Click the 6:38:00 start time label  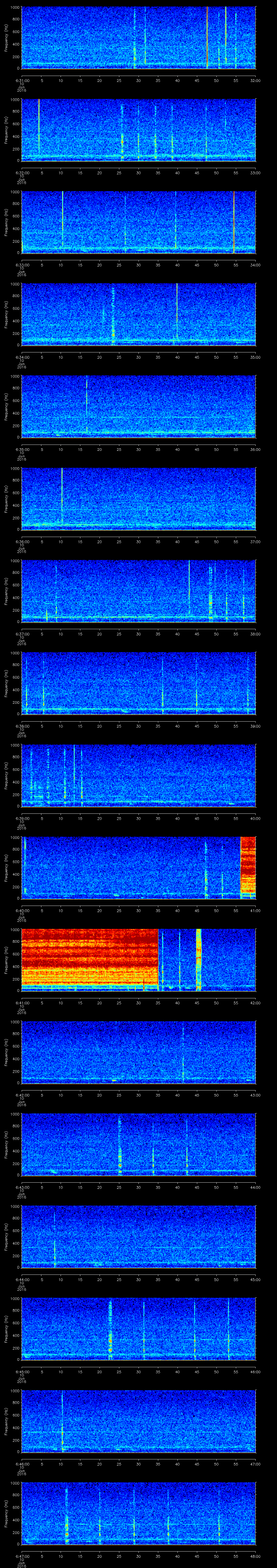(x=22, y=726)
